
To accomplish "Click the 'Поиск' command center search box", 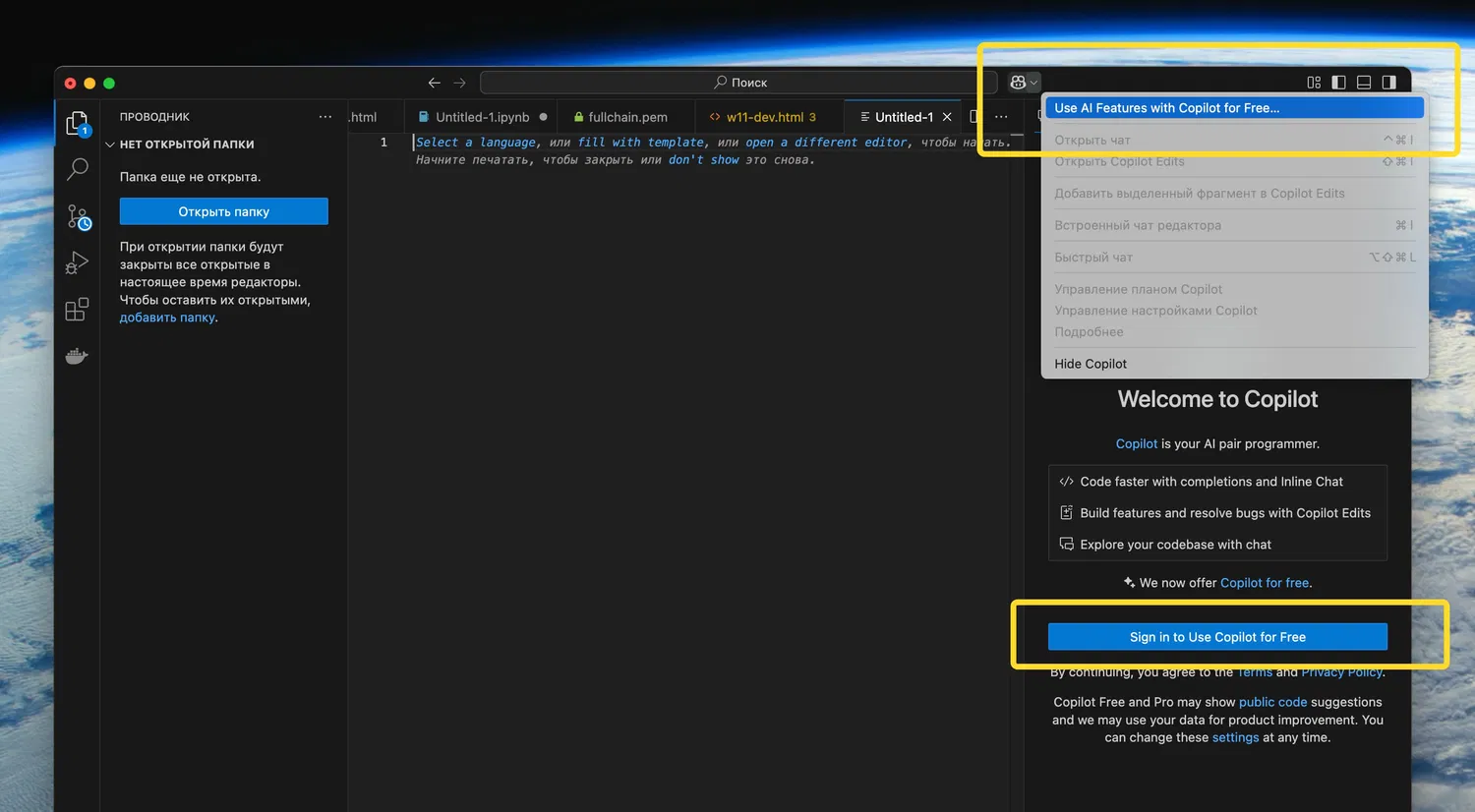I will (738, 83).
